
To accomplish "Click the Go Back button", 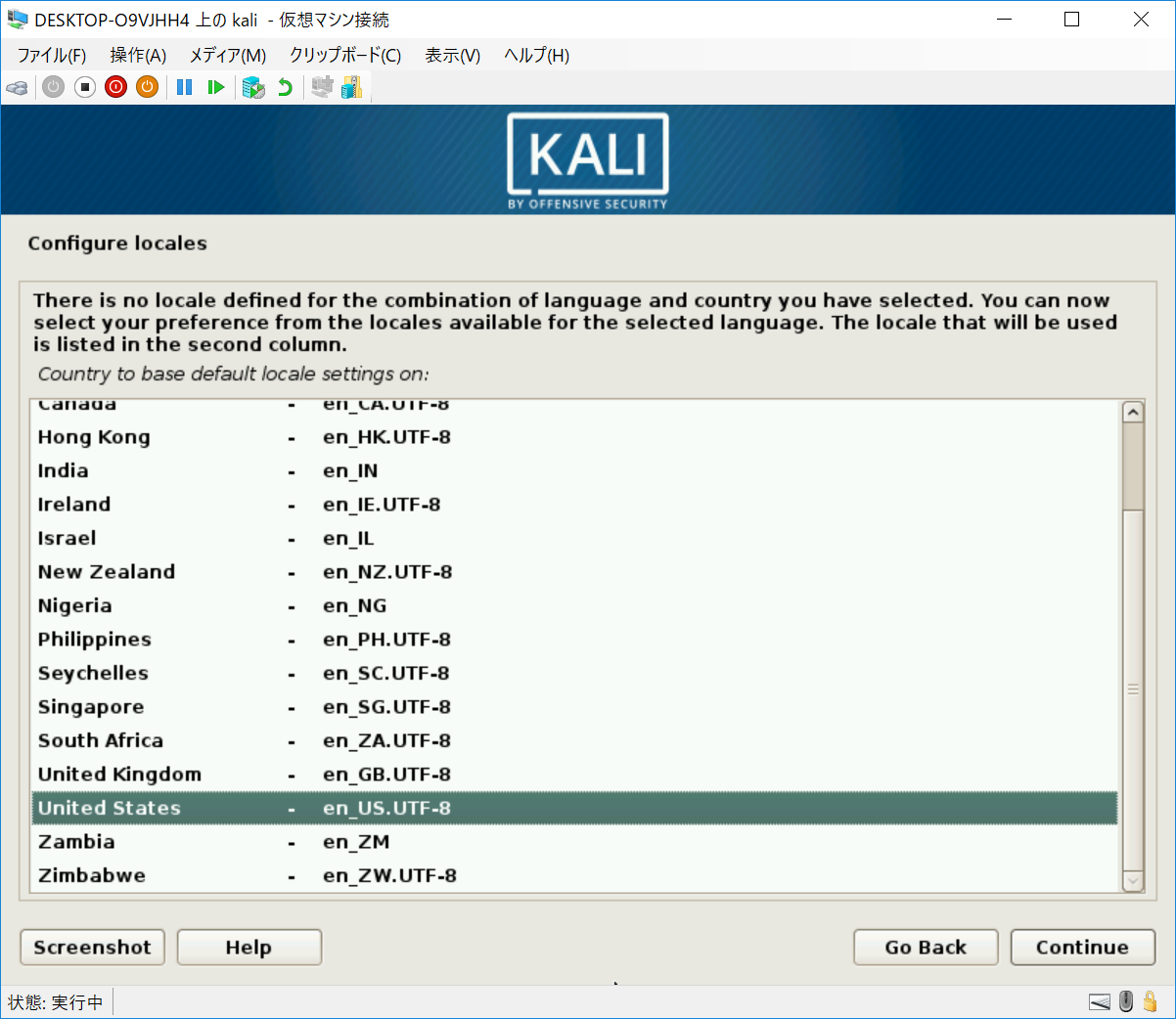I will (926, 947).
